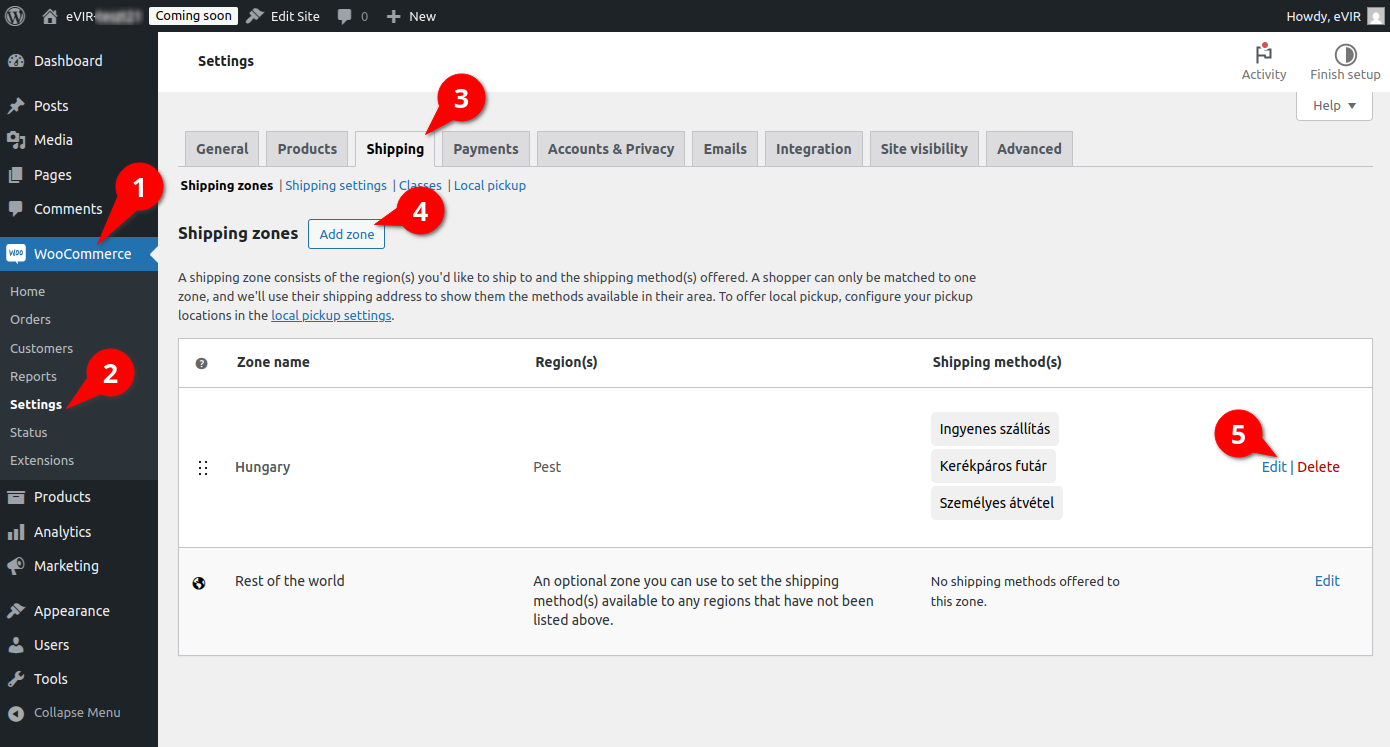This screenshot has height=747, width=1390.
Task: Edit the Hungary shipping zone
Action: (1274, 467)
